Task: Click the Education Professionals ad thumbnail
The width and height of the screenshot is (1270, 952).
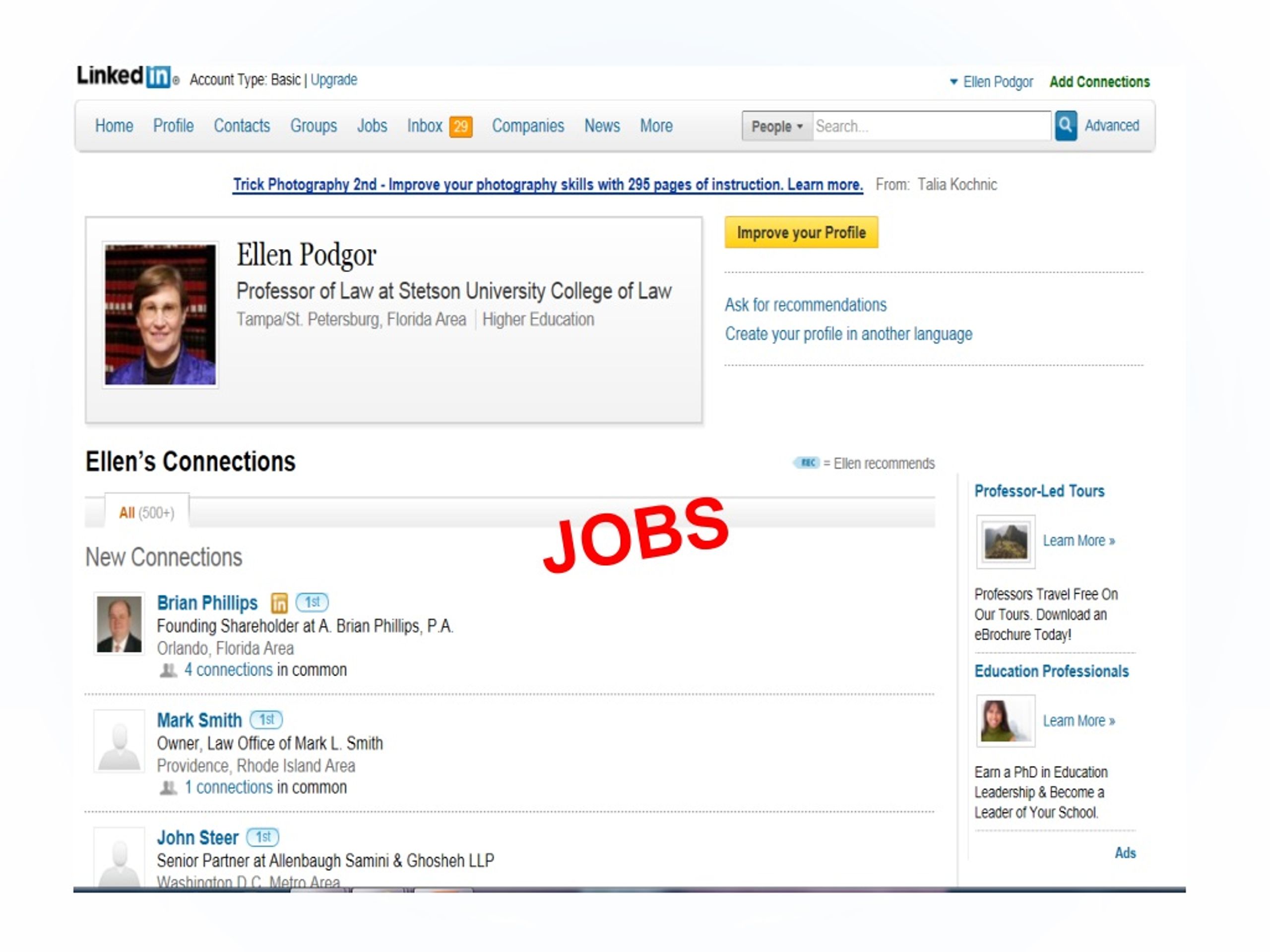Action: pos(1005,721)
